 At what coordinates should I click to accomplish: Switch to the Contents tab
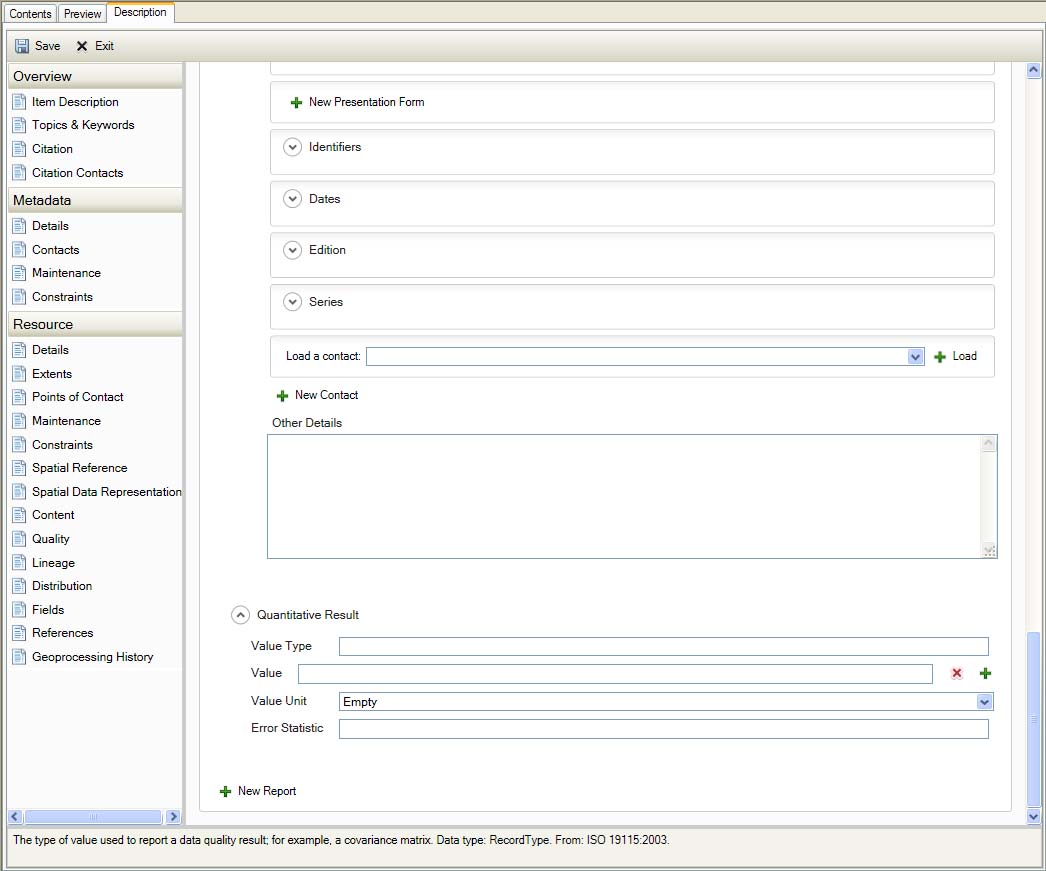click(30, 14)
